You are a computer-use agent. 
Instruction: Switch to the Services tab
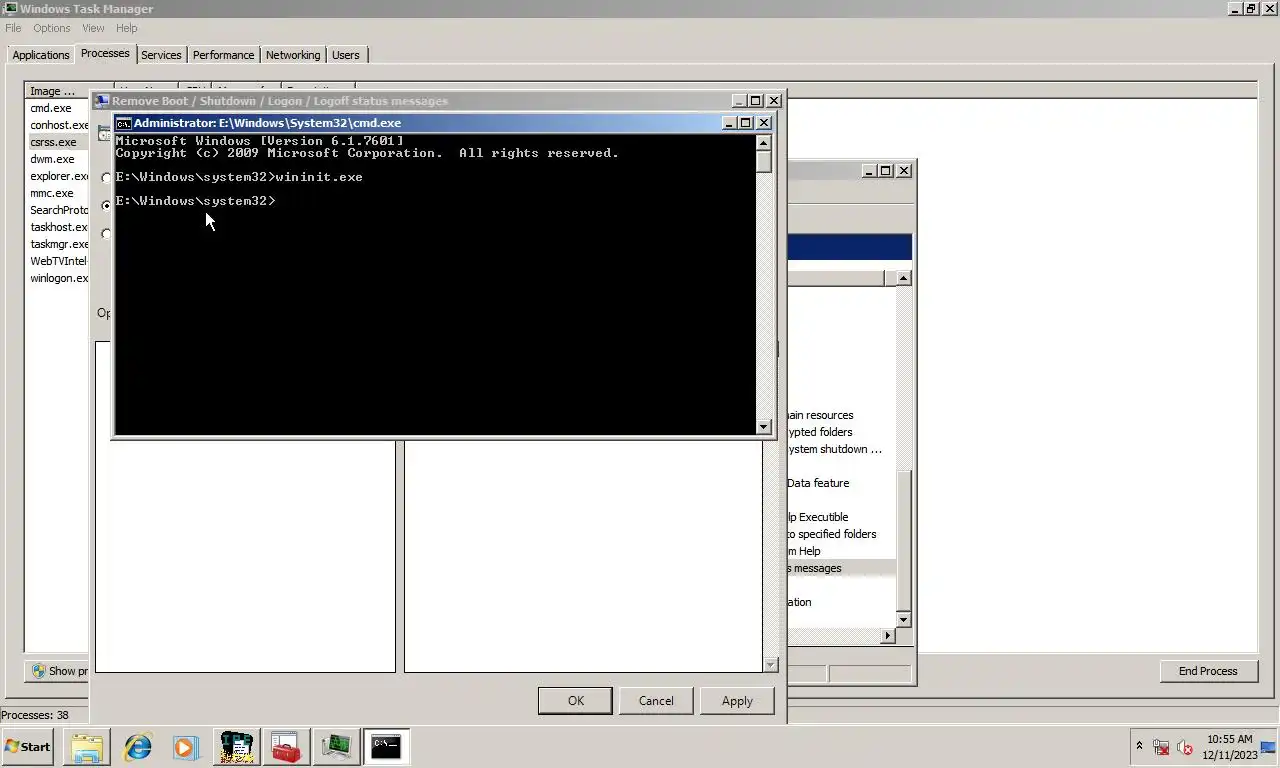click(161, 55)
